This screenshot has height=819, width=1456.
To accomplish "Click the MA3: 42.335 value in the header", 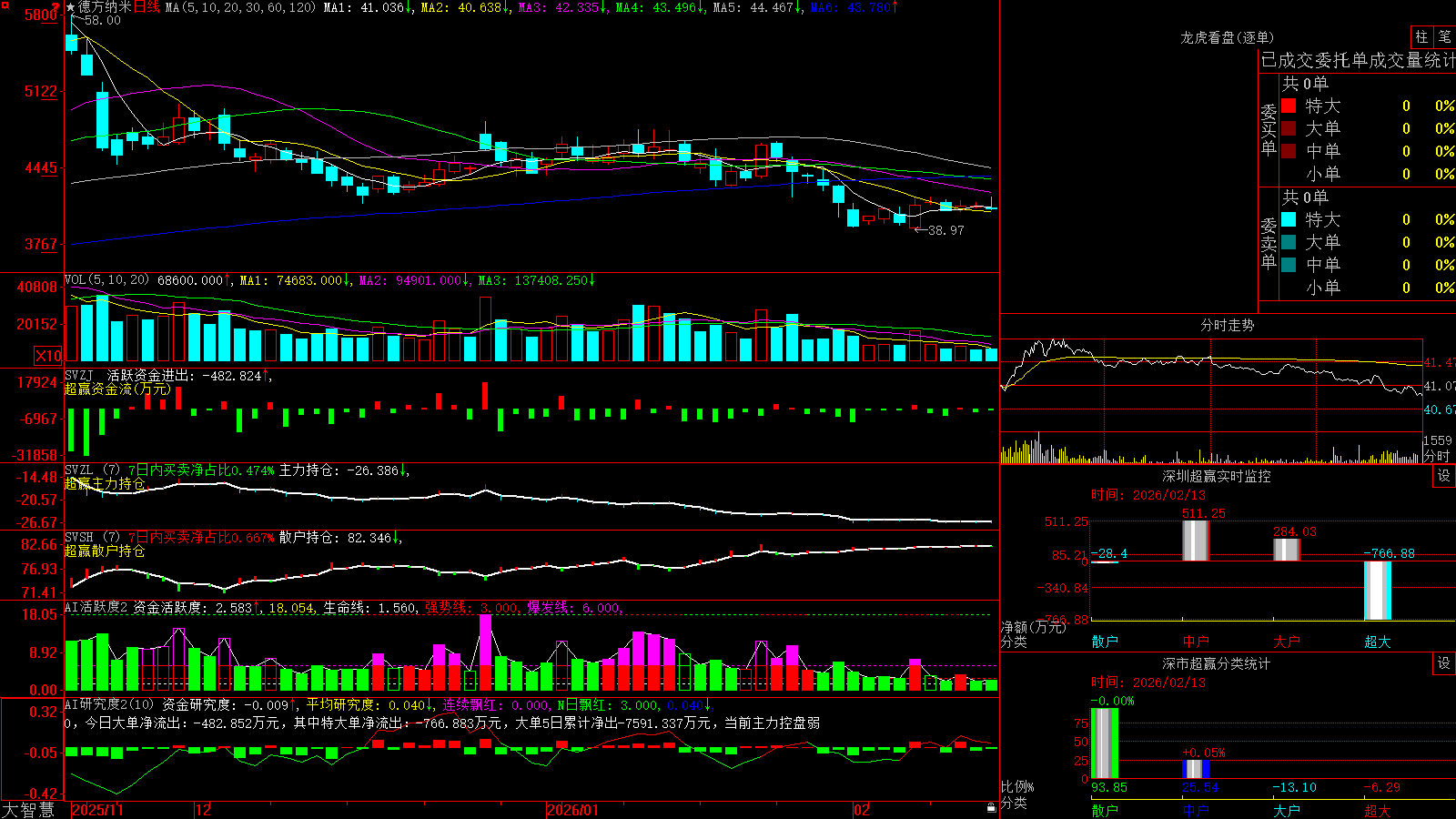I will [561, 7].
